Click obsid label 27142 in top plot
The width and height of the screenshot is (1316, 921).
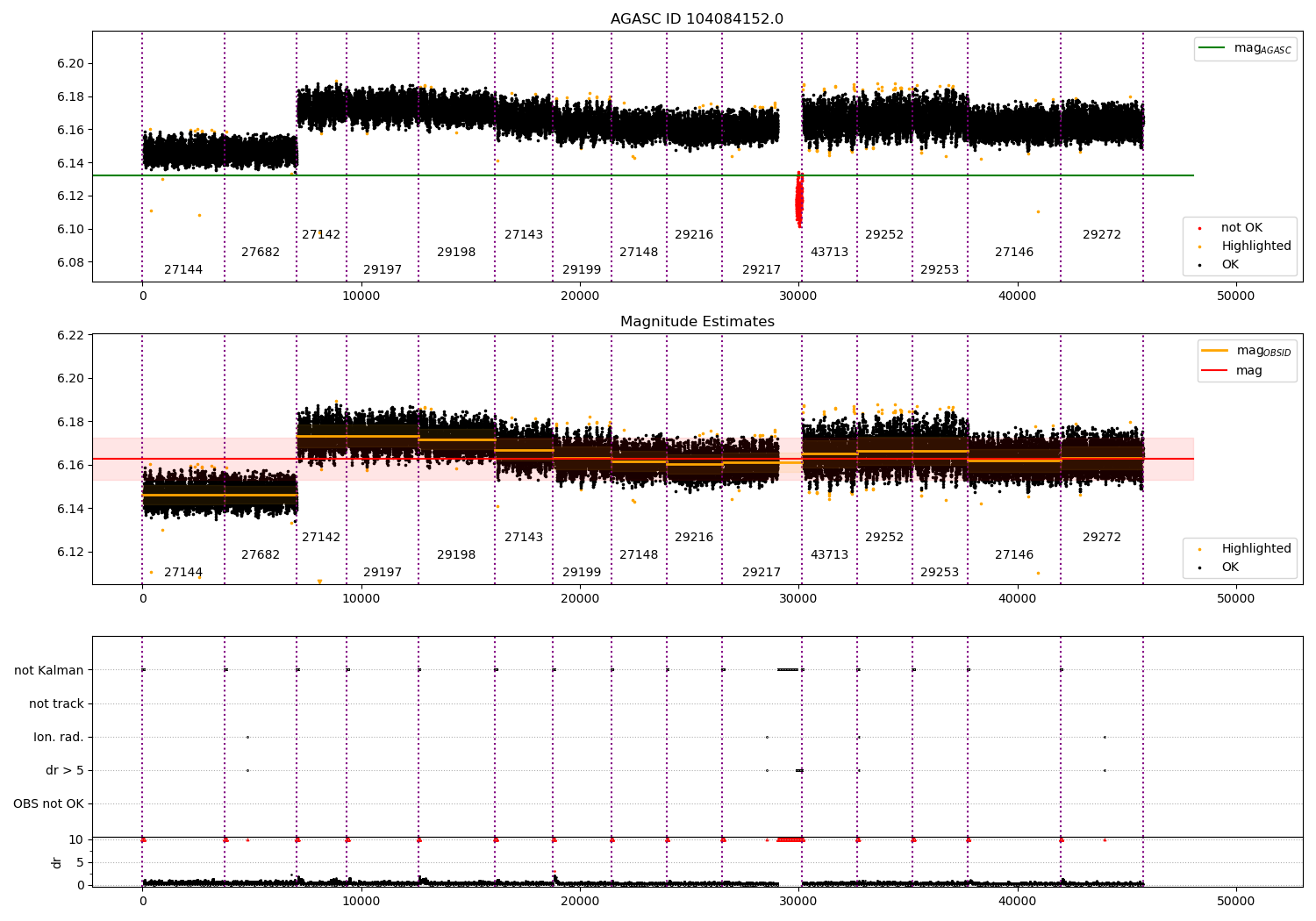point(321,235)
